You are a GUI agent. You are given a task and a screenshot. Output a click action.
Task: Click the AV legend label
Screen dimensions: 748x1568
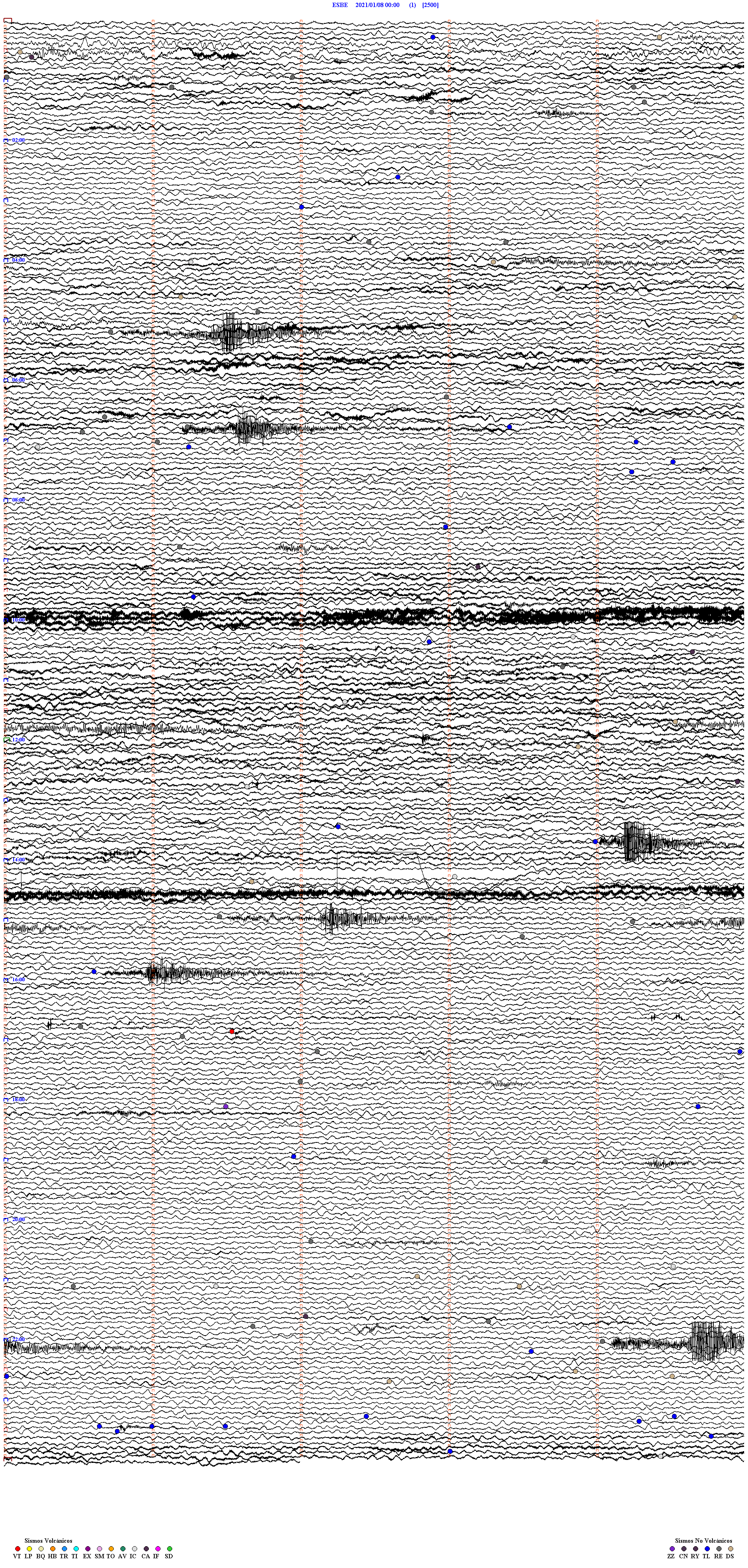[x=122, y=1556]
